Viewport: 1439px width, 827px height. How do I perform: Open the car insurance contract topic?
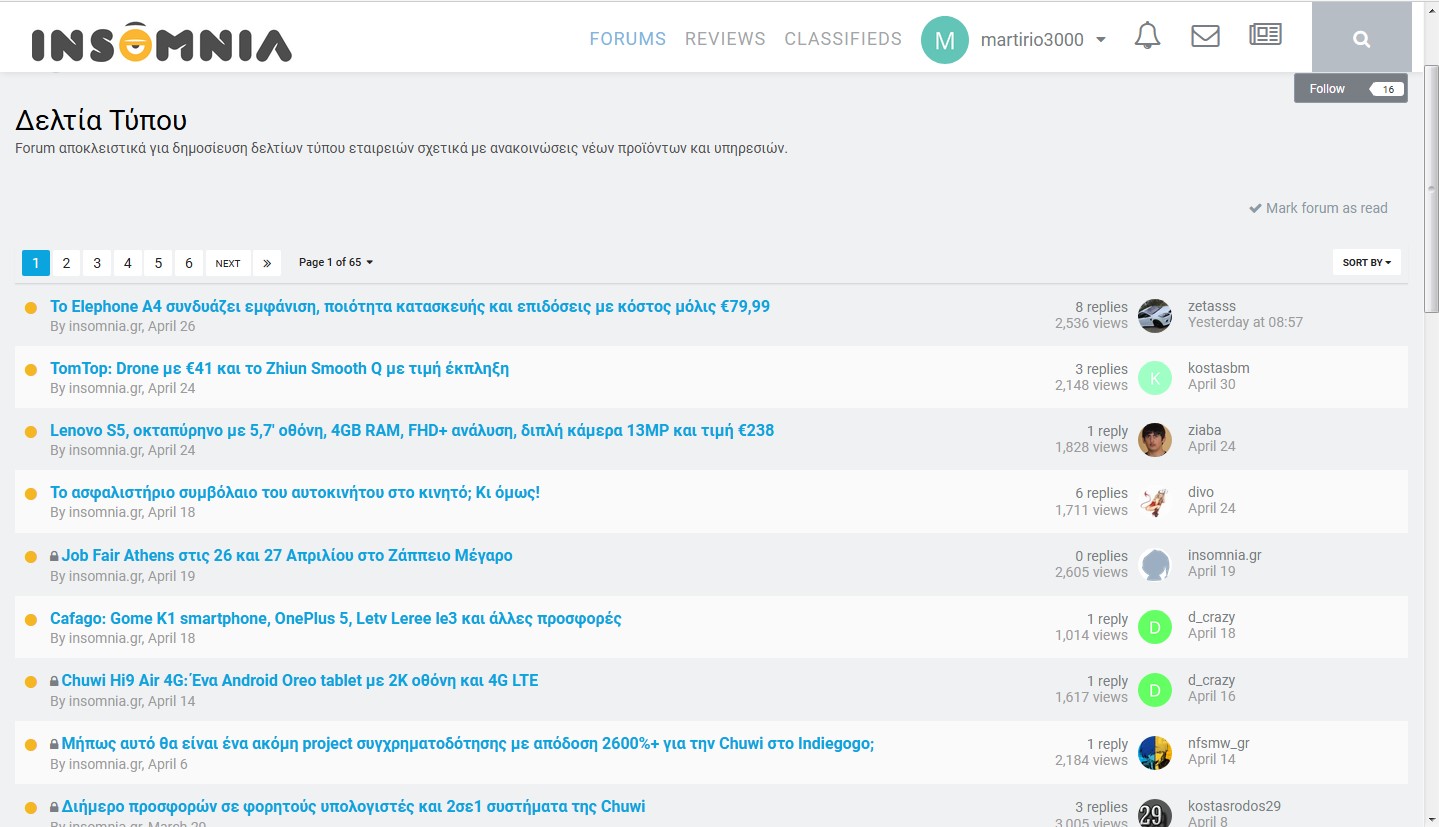[x=295, y=492]
